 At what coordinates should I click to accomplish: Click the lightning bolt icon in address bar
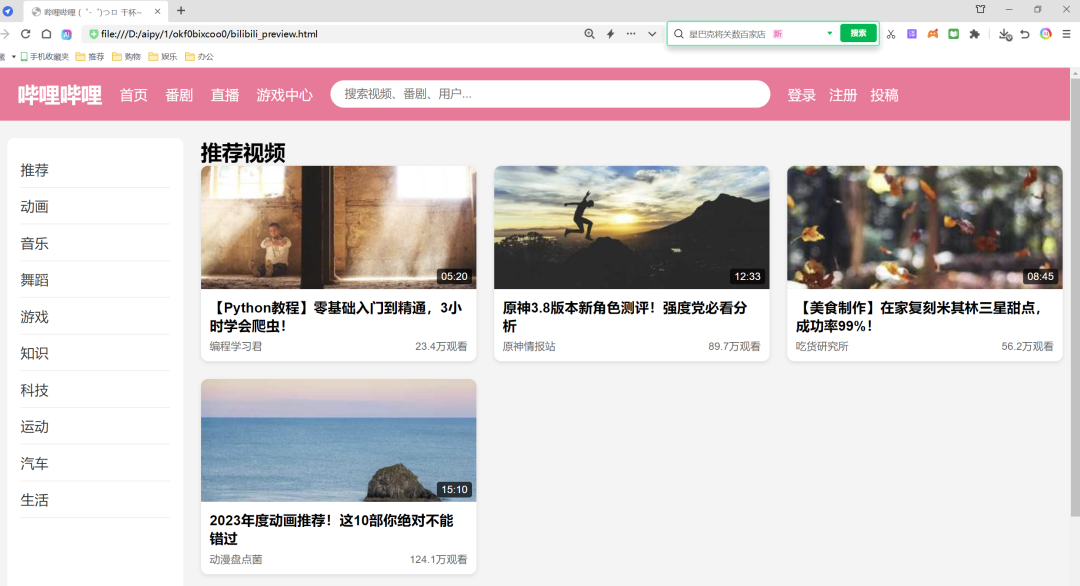click(610, 33)
